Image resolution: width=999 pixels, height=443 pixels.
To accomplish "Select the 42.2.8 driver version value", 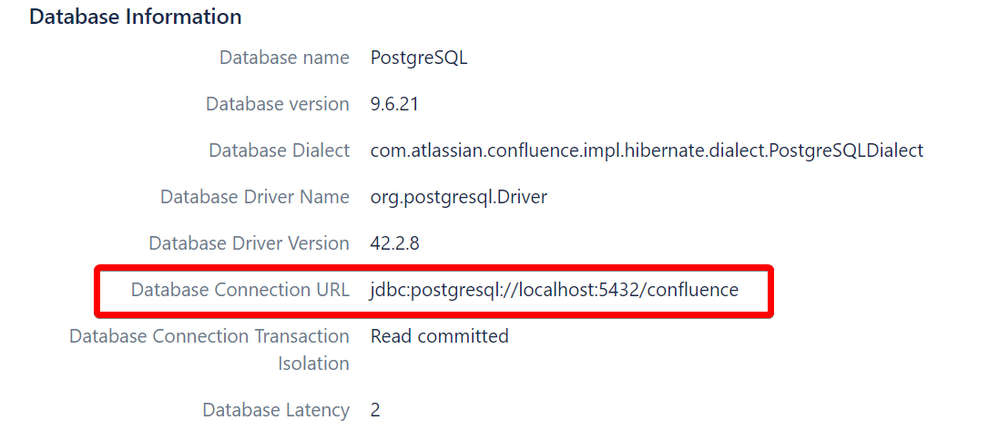I will pyautogui.click(x=394, y=243).
